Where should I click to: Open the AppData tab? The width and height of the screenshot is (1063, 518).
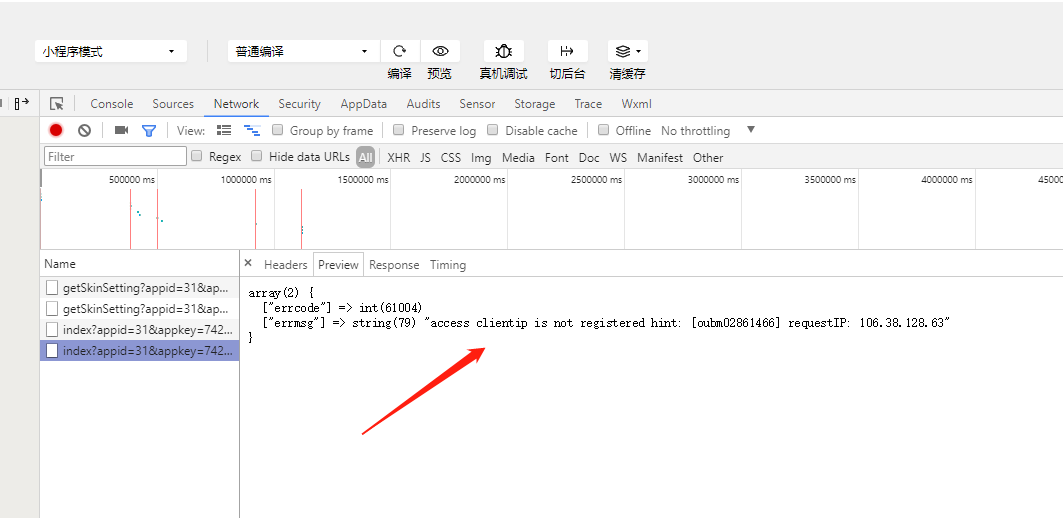363,104
